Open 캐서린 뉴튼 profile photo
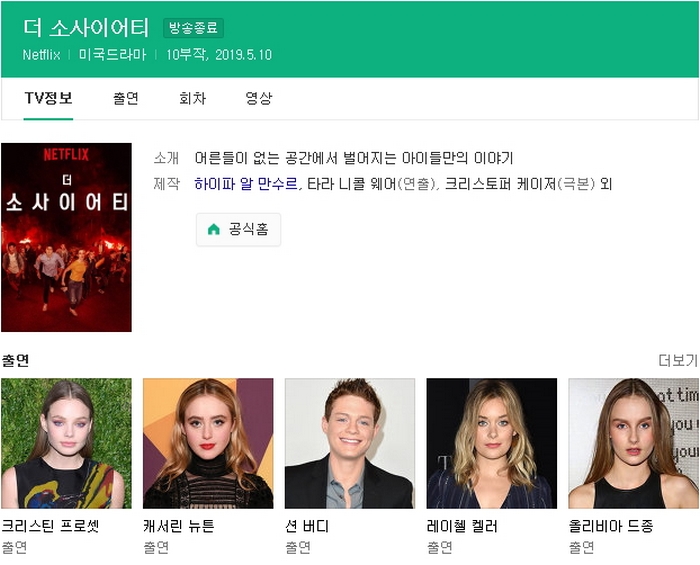The height and width of the screenshot is (565, 700). pos(208,443)
